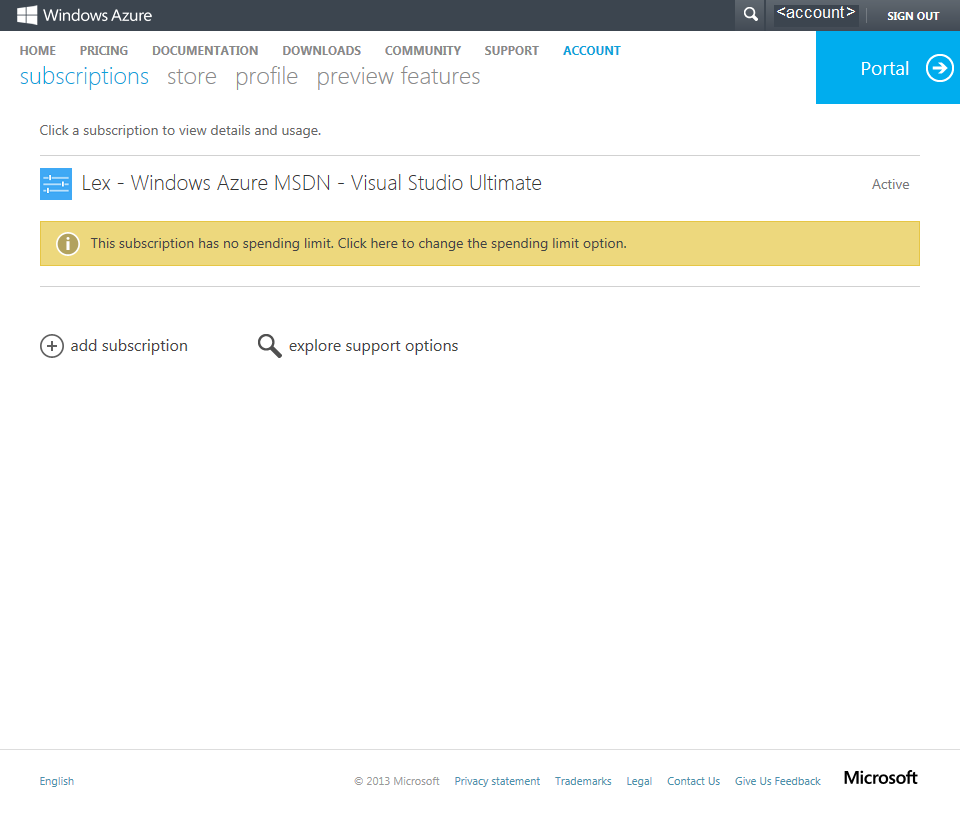Open the SUPPORT menu item
960x818 pixels.
511,50
